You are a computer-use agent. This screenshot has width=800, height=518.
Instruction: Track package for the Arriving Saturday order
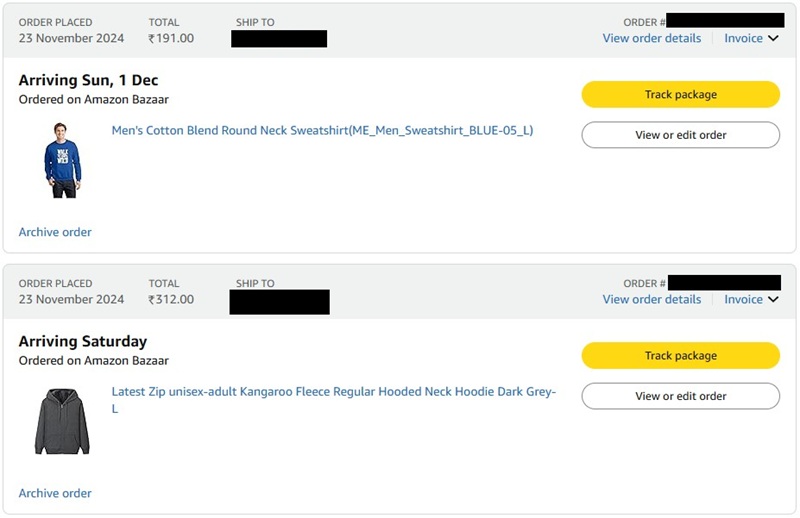(680, 355)
